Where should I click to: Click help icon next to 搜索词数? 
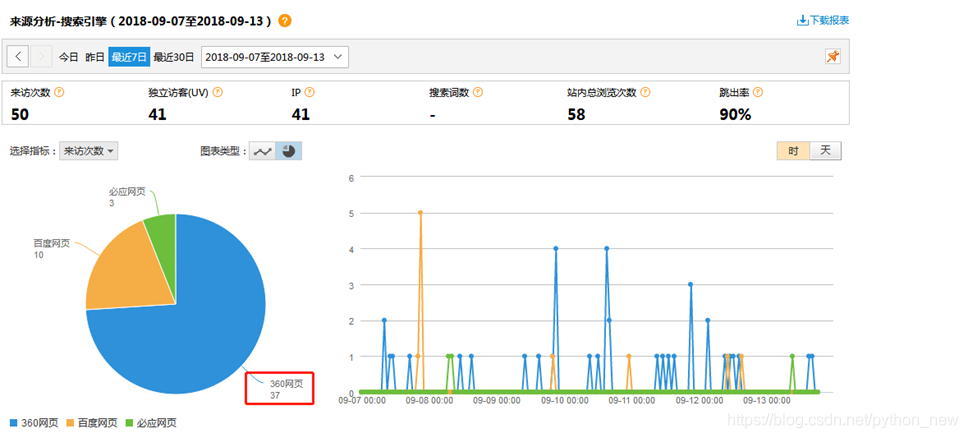(478, 92)
